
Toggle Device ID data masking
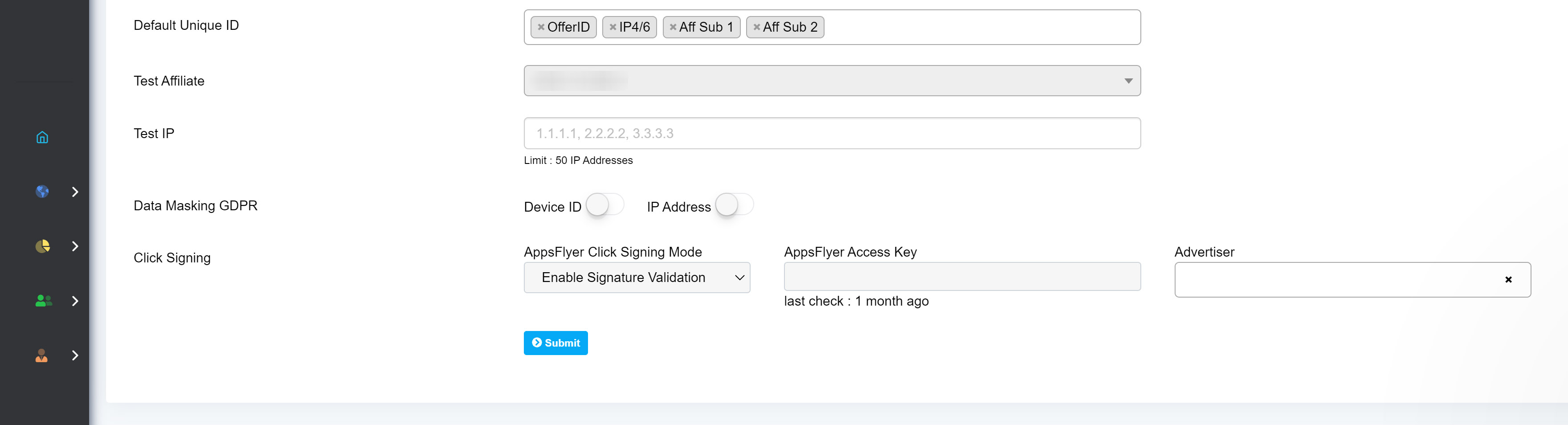[x=604, y=205]
